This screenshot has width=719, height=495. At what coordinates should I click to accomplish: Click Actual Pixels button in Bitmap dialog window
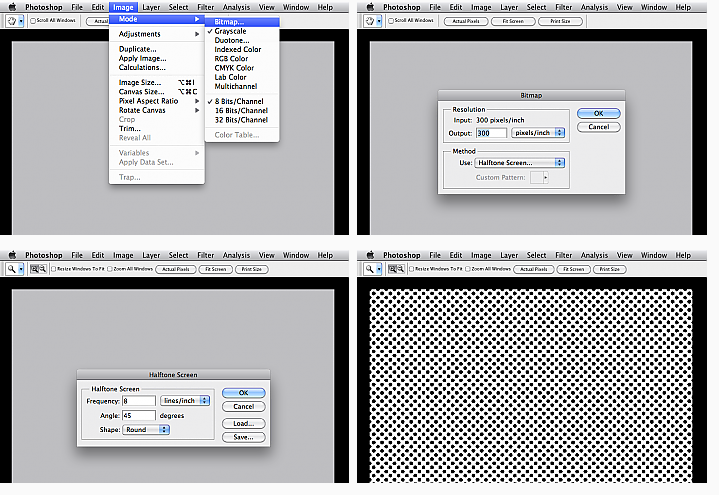[x=466, y=21]
